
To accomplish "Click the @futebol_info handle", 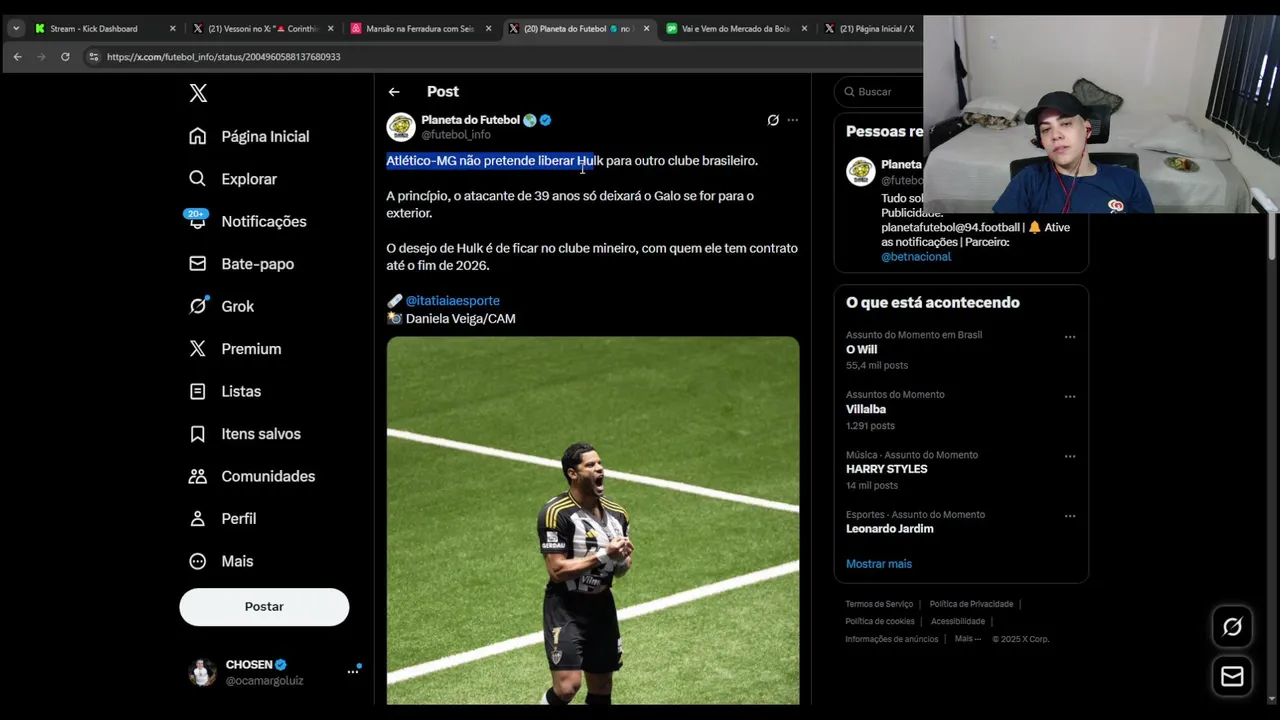I will tap(456, 135).
